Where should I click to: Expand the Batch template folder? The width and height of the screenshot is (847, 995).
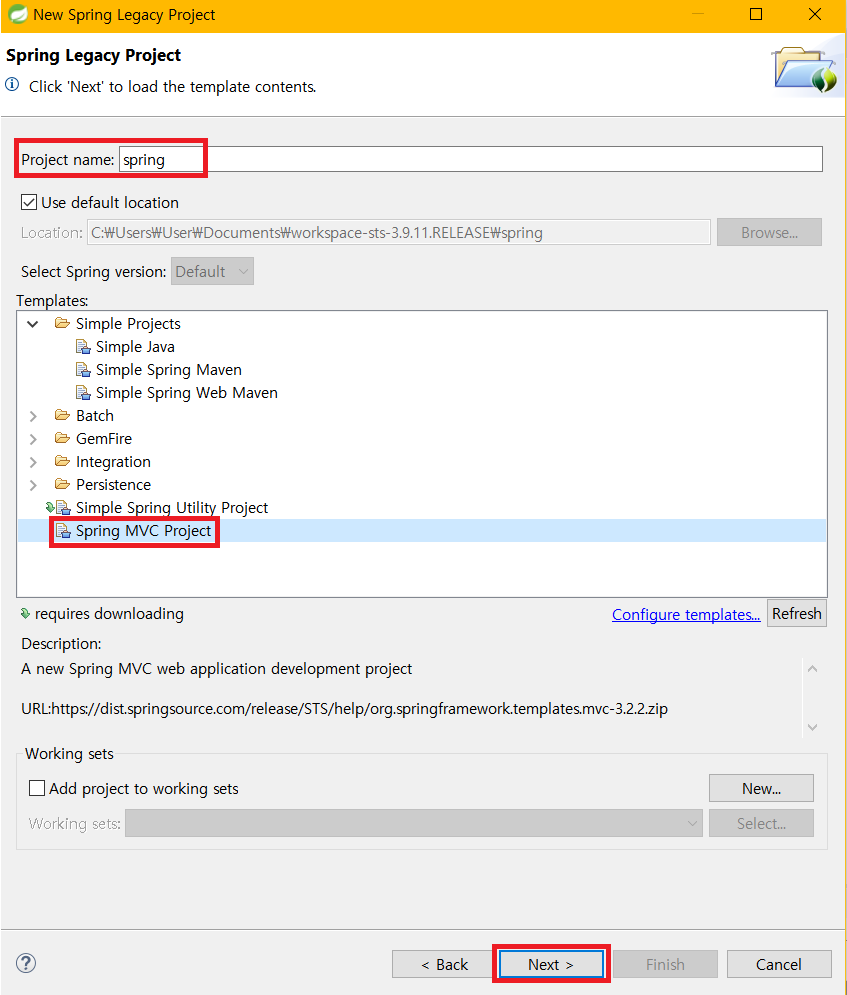click(33, 416)
